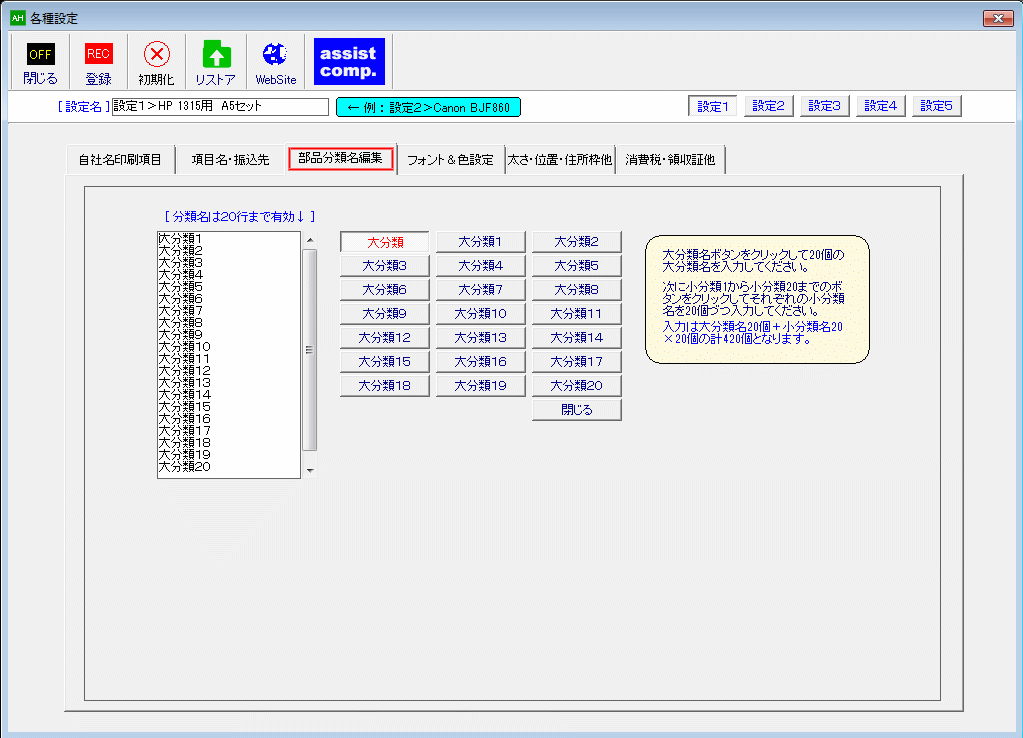Select the 消費税・領収証他 tab
Screen dimensions: 1023x738
672,158
